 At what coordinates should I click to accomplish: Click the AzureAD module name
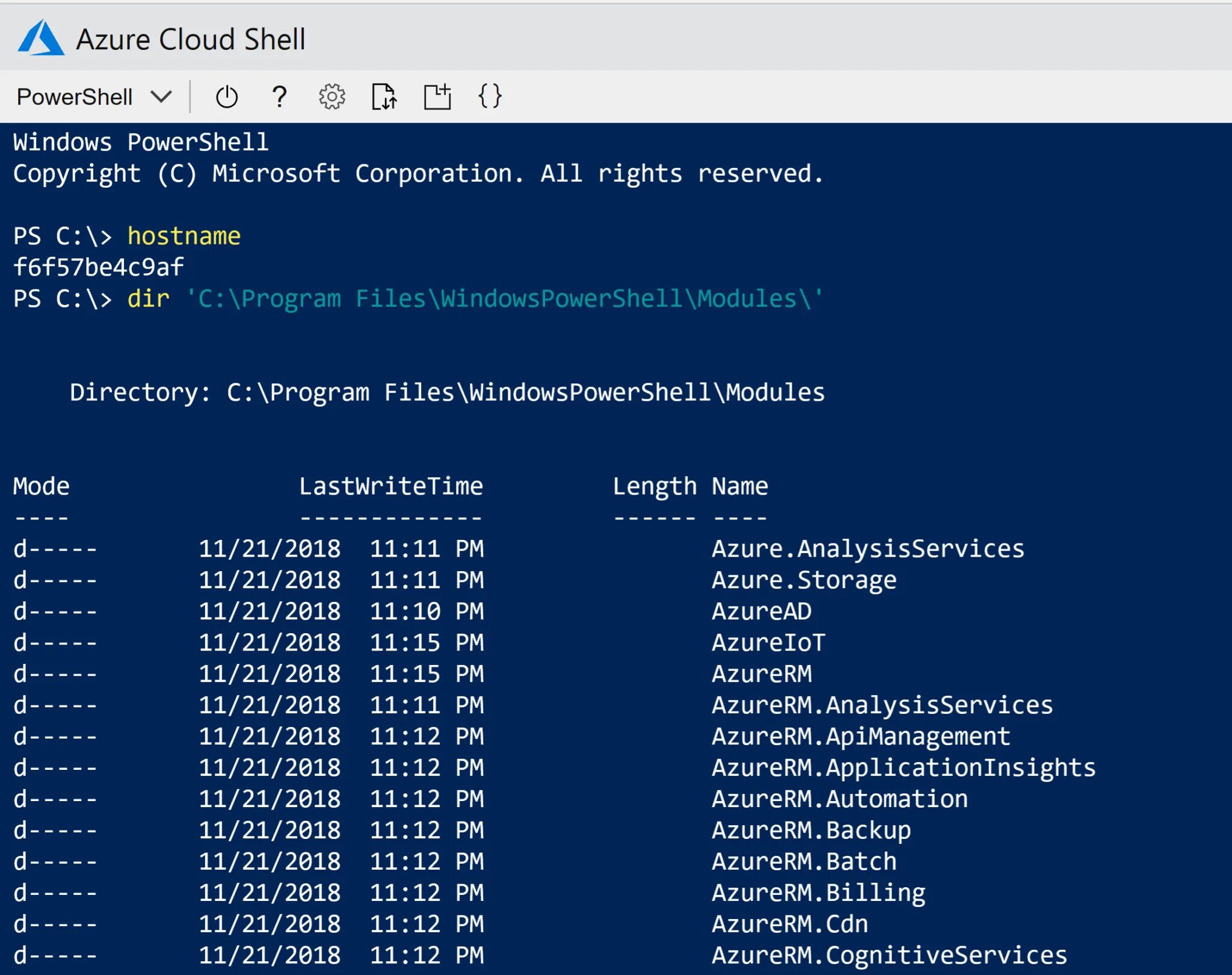[762, 611]
